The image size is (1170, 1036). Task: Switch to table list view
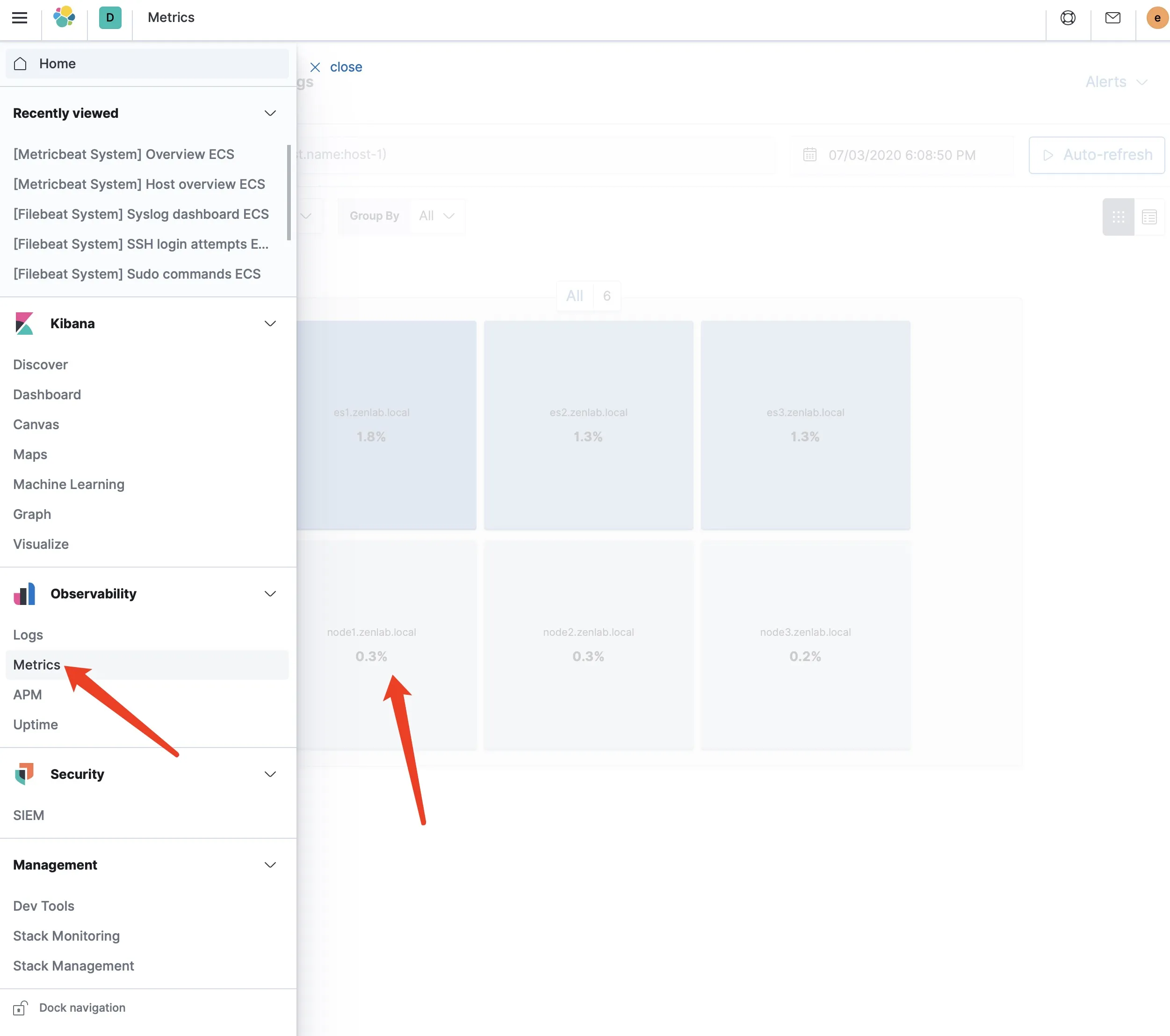pos(1149,217)
